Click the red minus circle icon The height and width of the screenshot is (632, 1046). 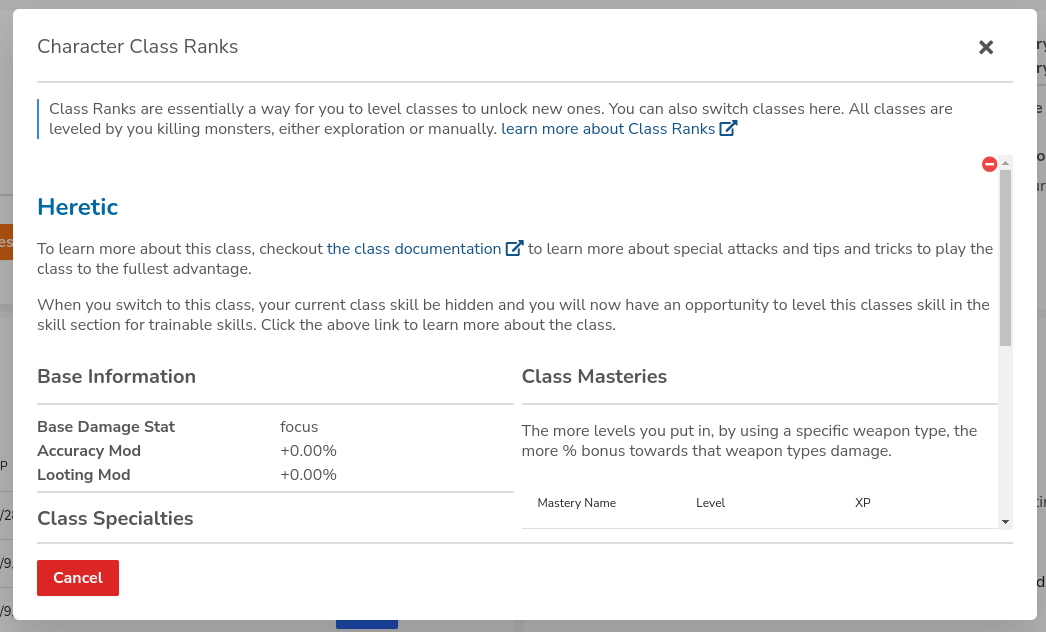(989, 164)
